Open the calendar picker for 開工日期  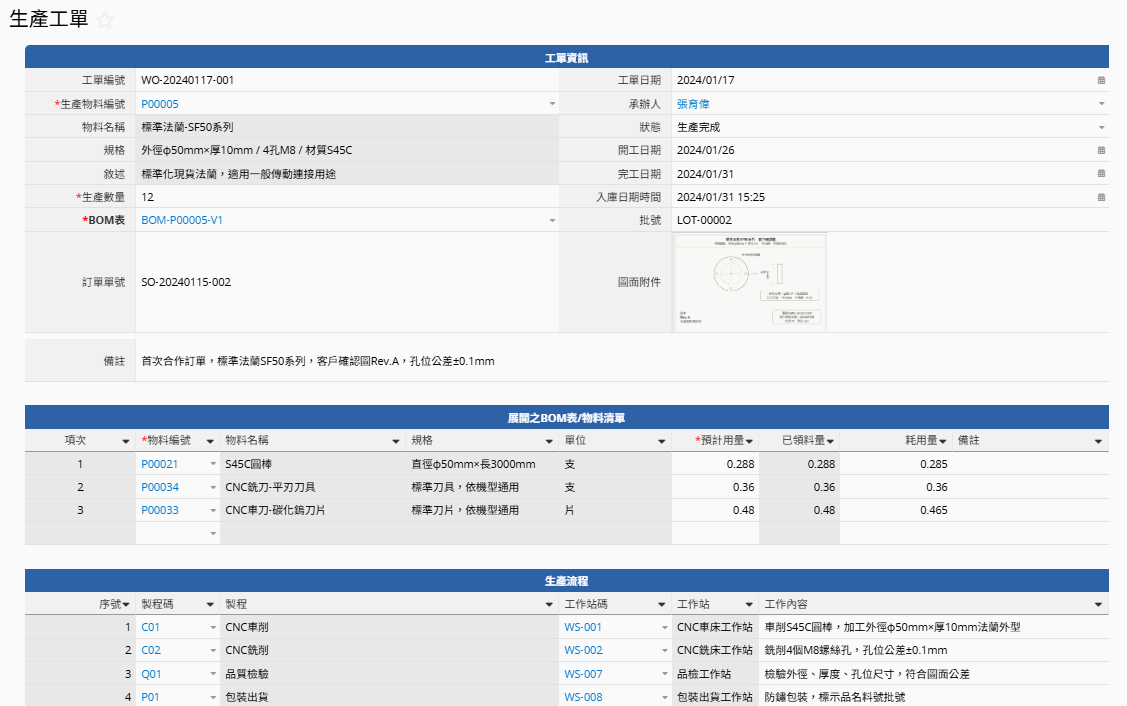click(1101, 150)
